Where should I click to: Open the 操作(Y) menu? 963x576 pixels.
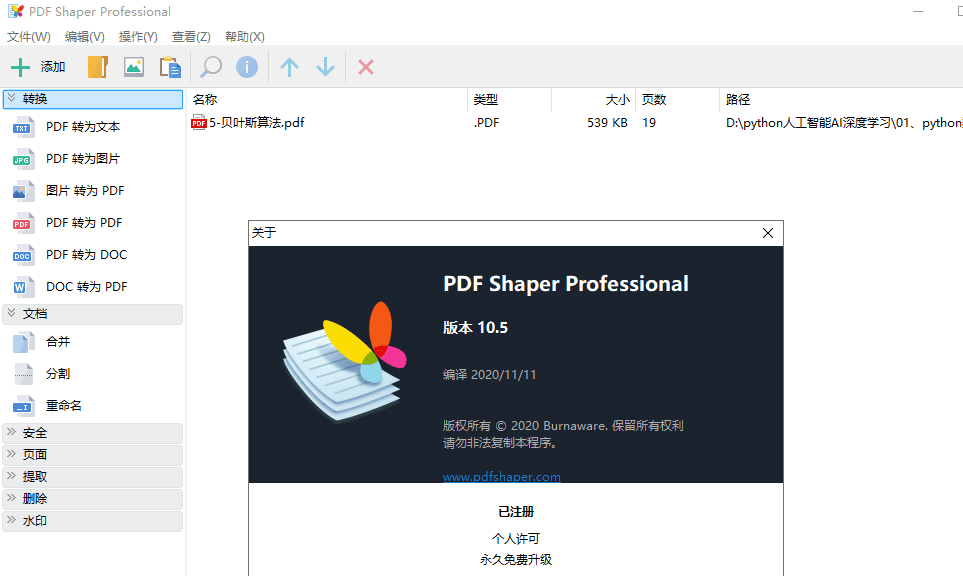click(138, 37)
